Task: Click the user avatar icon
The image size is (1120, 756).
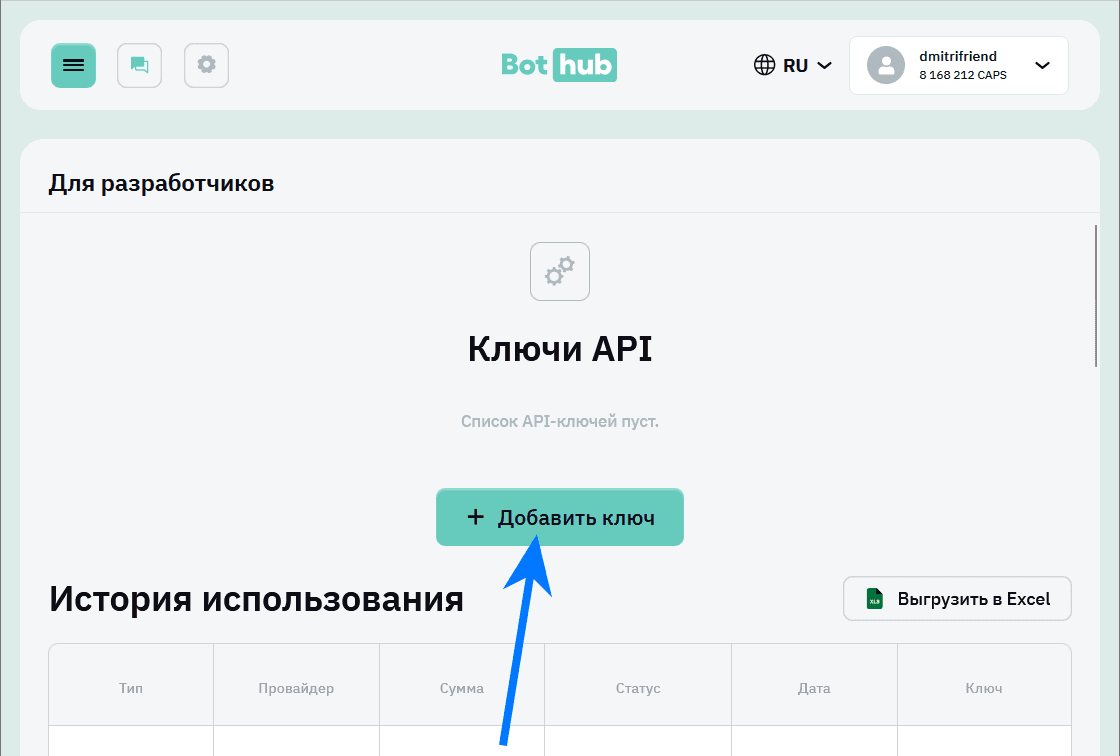Action: (x=885, y=65)
